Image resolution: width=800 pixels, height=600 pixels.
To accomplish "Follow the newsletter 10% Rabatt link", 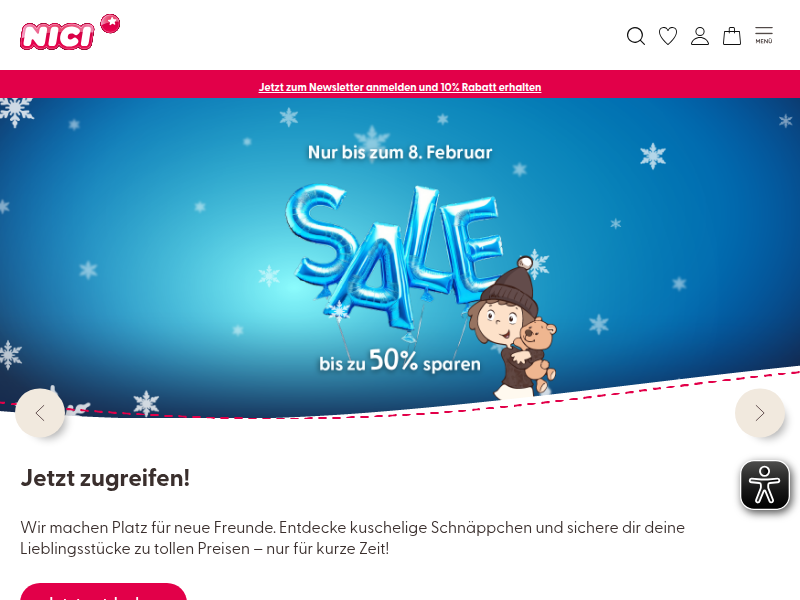I will click(x=400, y=87).
